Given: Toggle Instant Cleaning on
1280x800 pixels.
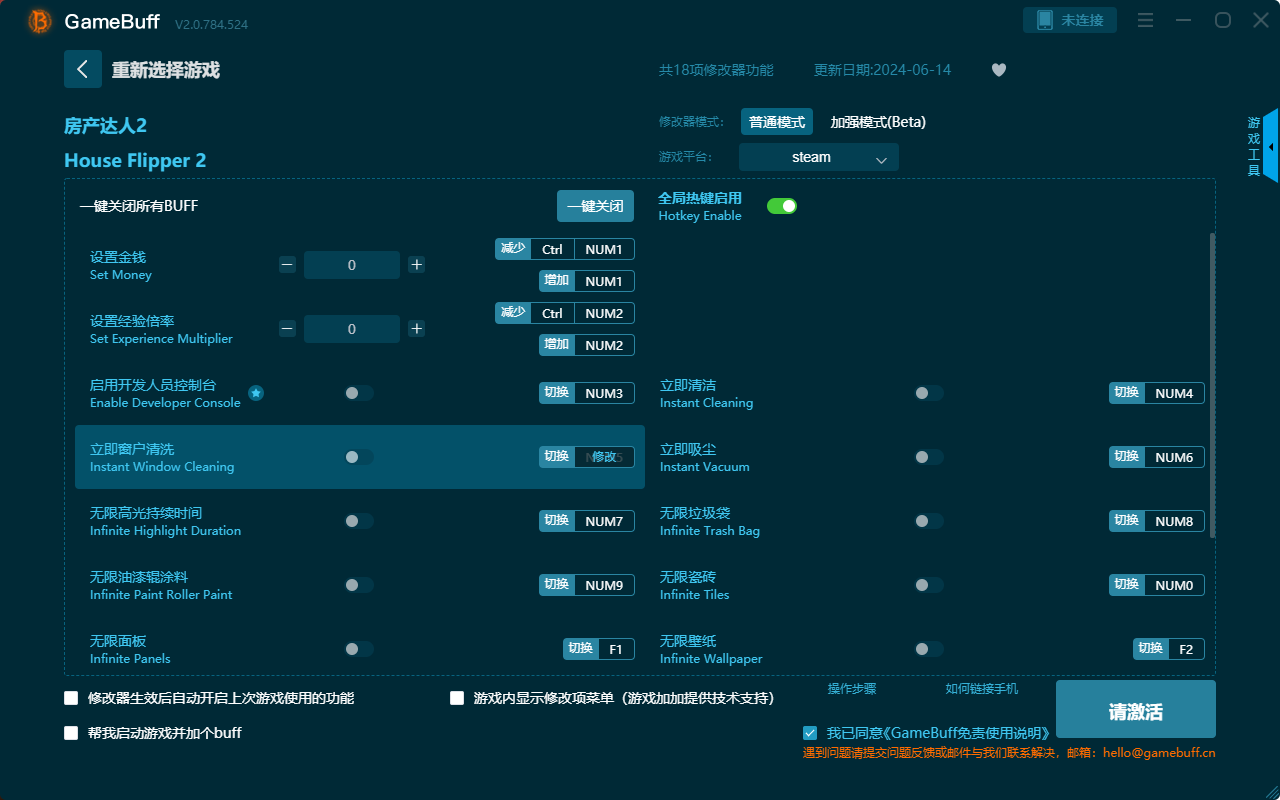Looking at the screenshot, I should 928,394.
